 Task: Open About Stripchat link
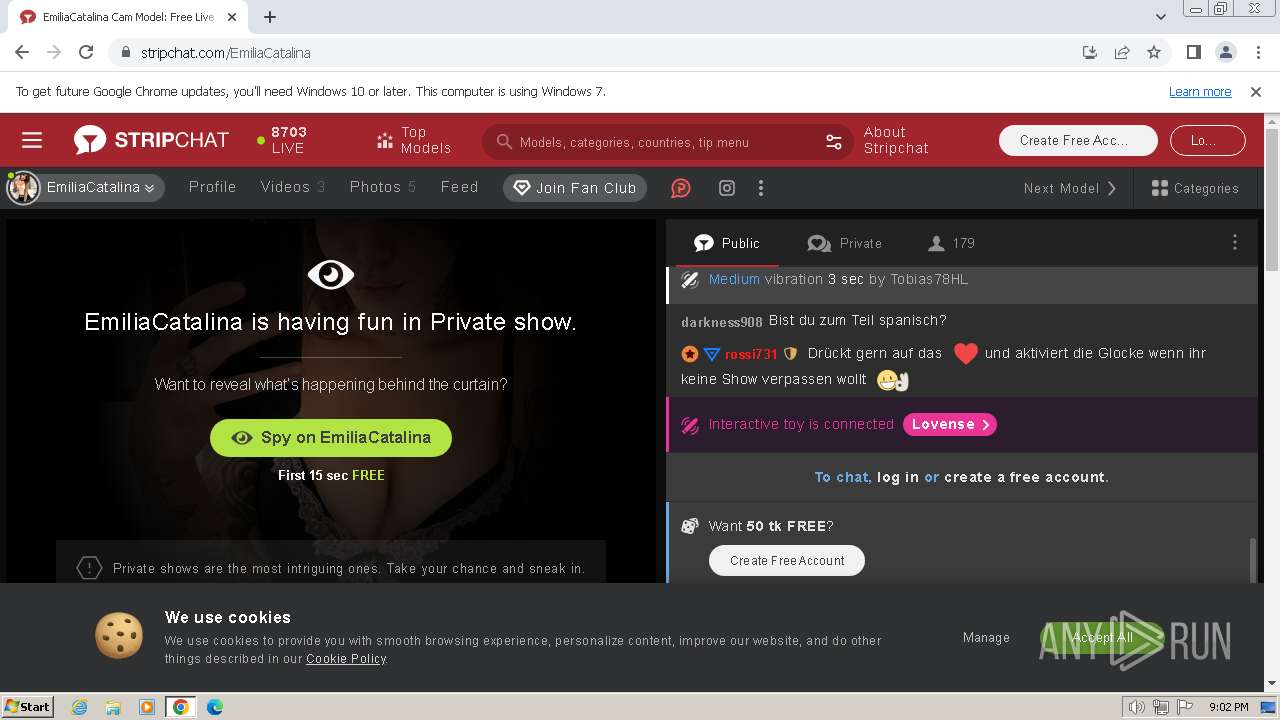pyautogui.click(x=896, y=140)
